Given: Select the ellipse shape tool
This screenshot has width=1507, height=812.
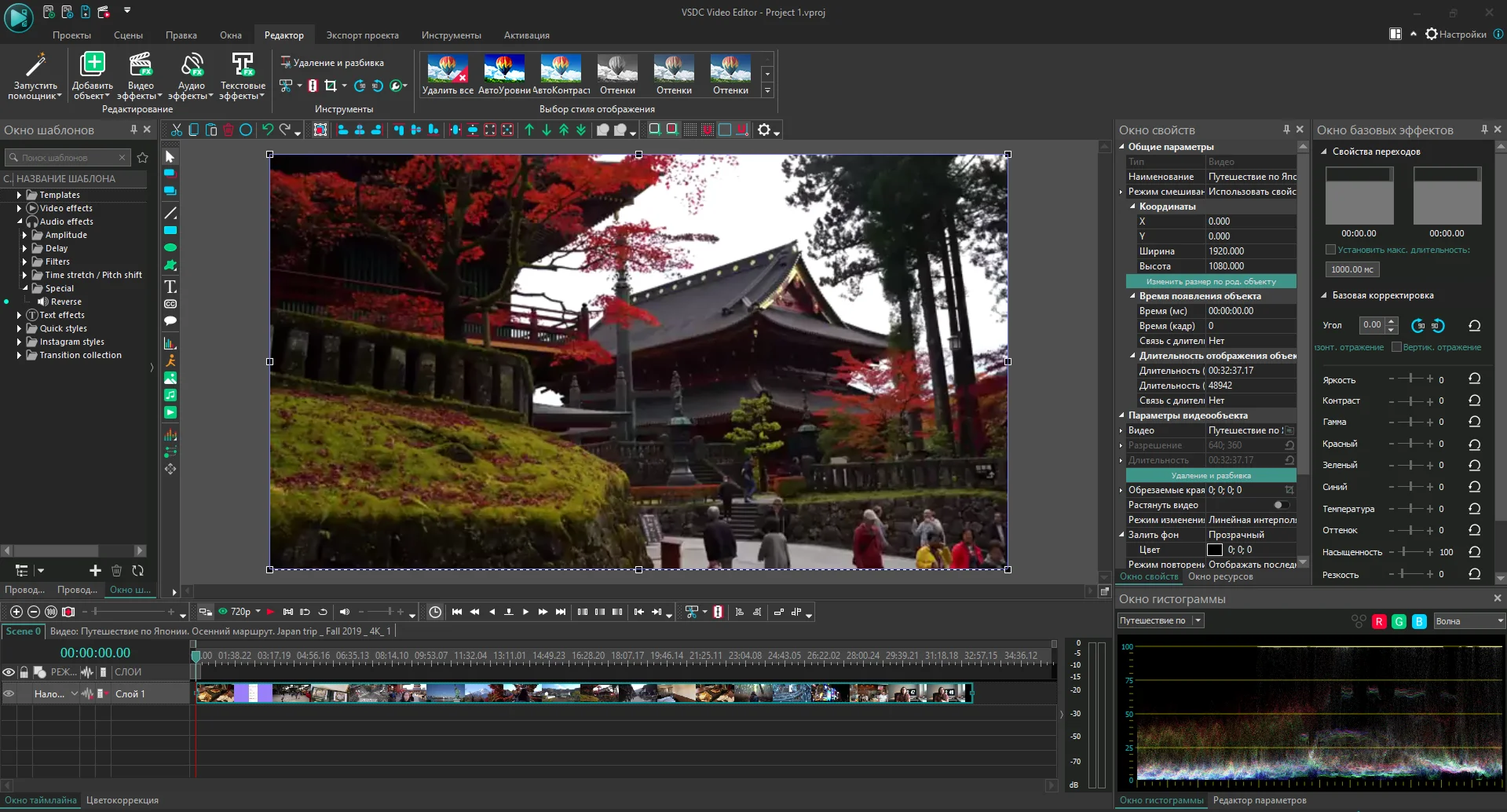Looking at the screenshot, I should [170, 247].
